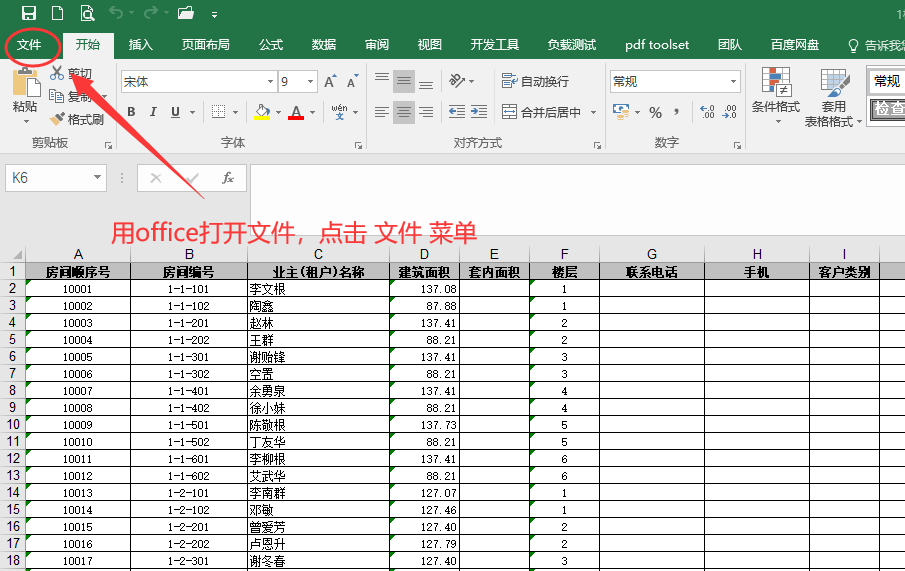
Task: Click the Save icon in quick access toolbar
Action: tap(28, 13)
